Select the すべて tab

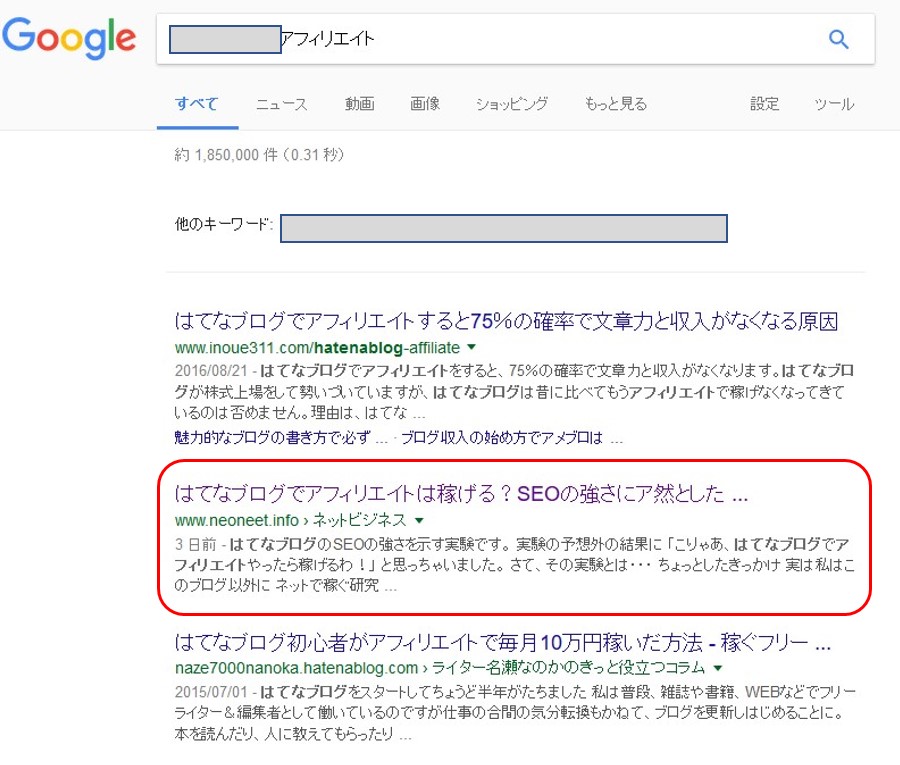197,104
